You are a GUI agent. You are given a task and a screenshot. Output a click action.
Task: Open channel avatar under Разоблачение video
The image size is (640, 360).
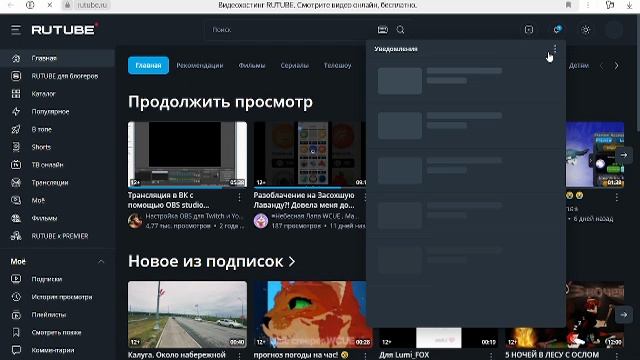261,221
